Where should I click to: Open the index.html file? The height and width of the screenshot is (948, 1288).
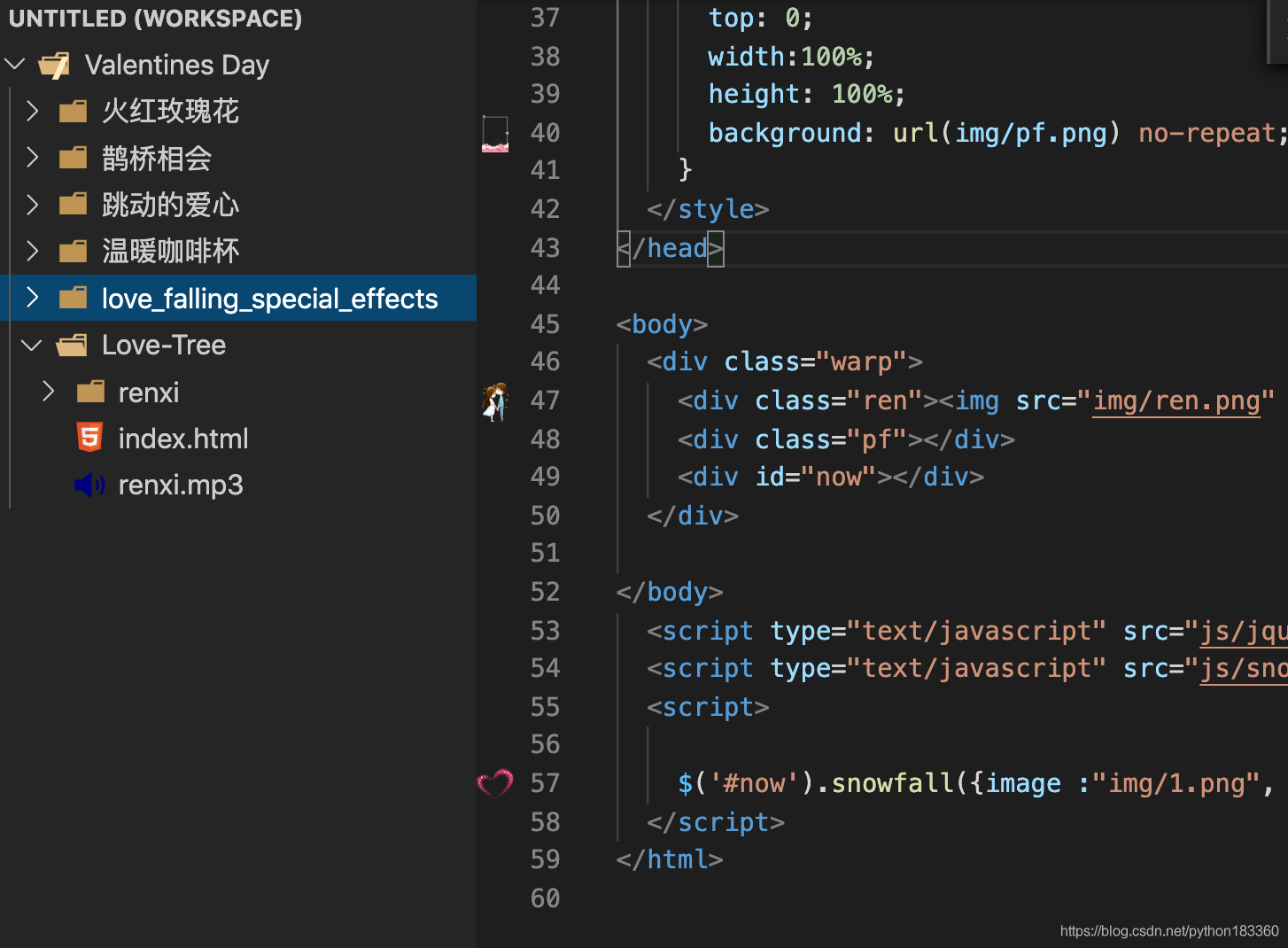pyautogui.click(x=183, y=439)
